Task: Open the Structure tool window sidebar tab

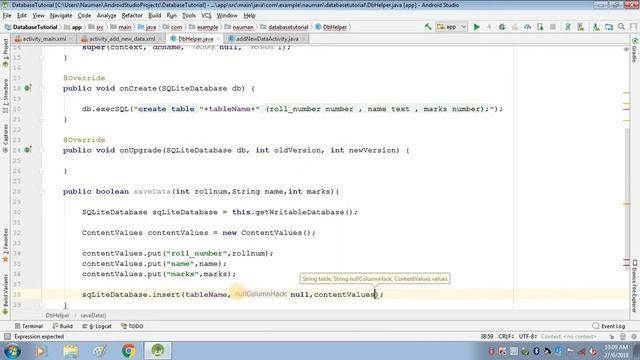Action: (5, 96)
